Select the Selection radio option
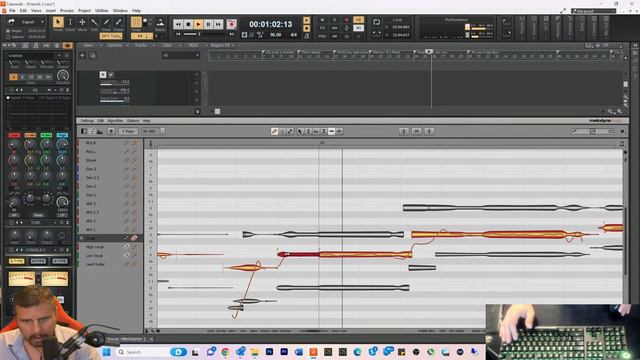This screenshot has height=360, width=640. coord(8,37)
